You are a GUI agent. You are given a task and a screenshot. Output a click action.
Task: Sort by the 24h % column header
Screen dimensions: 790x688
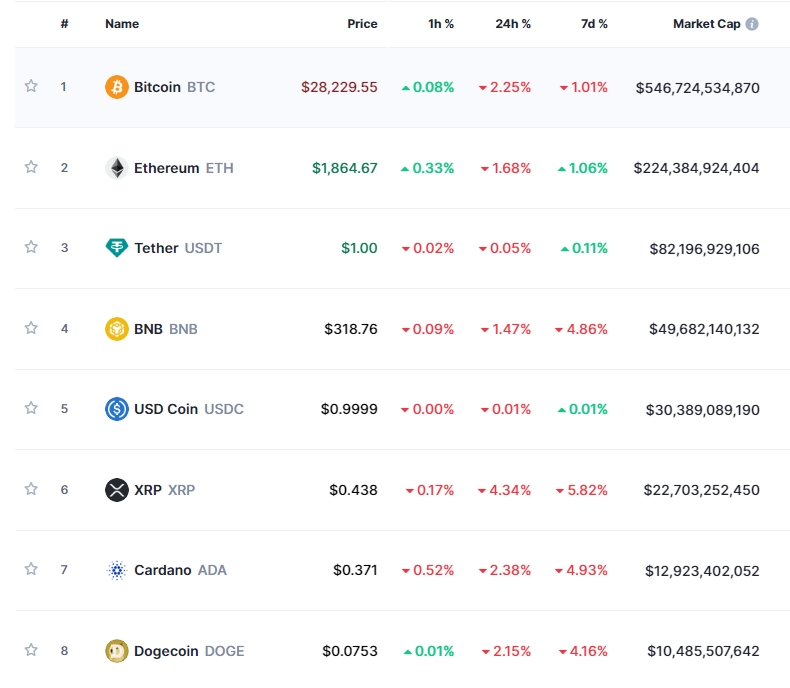pos(513,24)
